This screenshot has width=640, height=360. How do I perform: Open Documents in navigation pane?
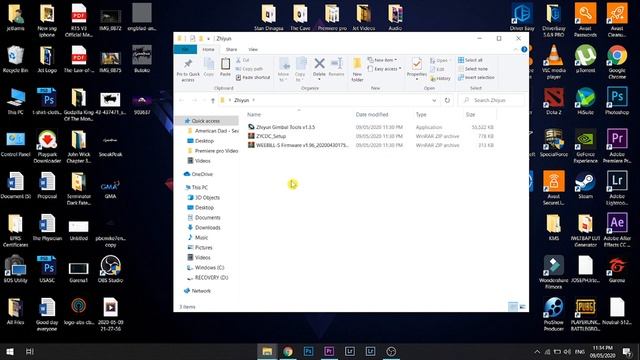[x=207, y=218]
